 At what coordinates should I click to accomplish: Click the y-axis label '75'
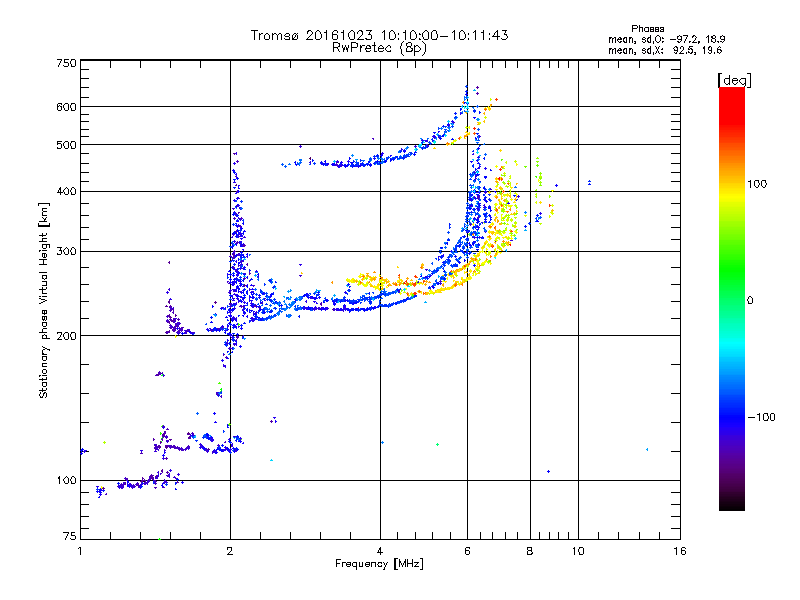click(70, 536)
